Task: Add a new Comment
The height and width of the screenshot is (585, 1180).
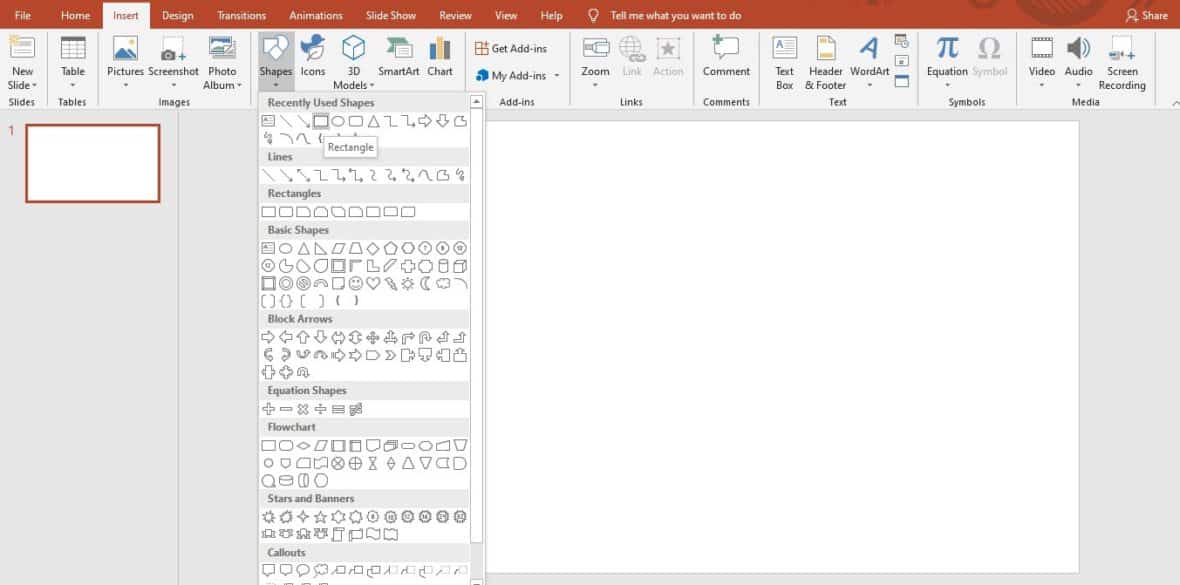Action: [x=725, y=55]
